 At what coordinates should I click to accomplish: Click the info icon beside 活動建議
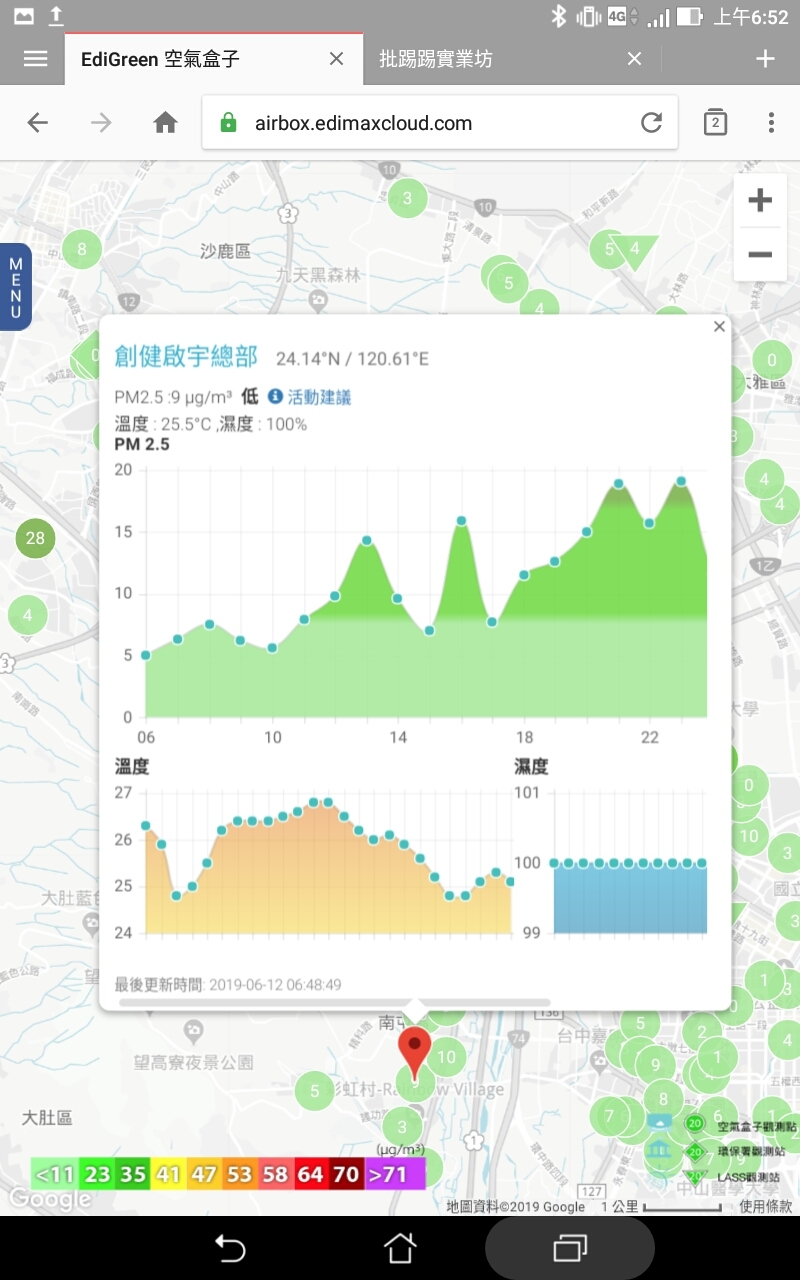[276, 397]
